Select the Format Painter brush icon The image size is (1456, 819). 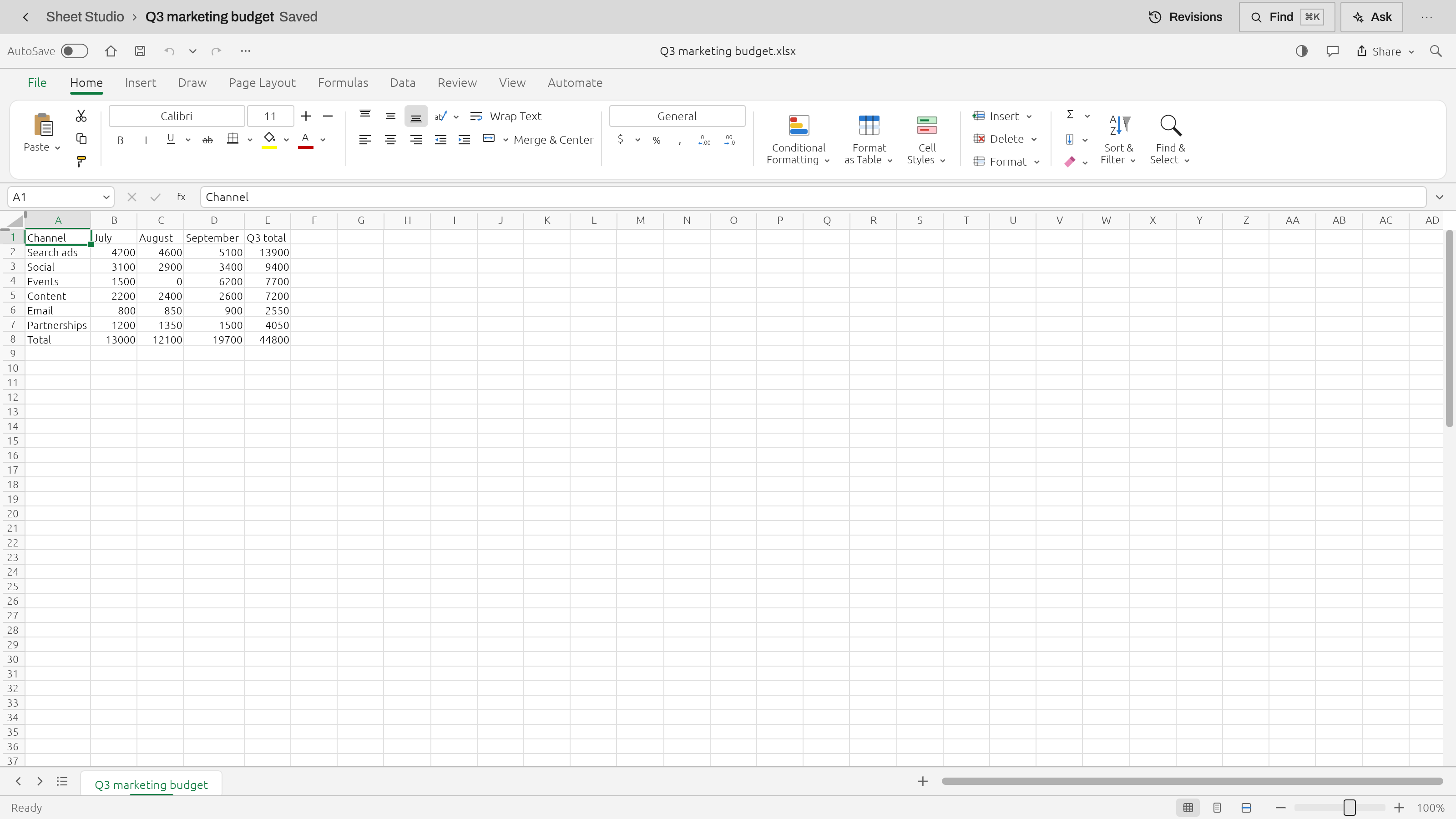point(81,162)
